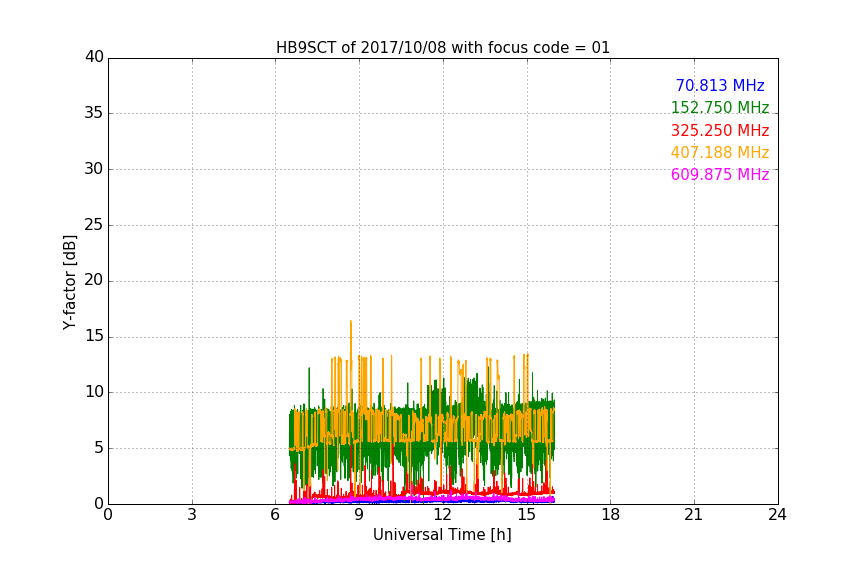Click the x-axis tick label 6
The image size is (864, 576).
(275, 515)
